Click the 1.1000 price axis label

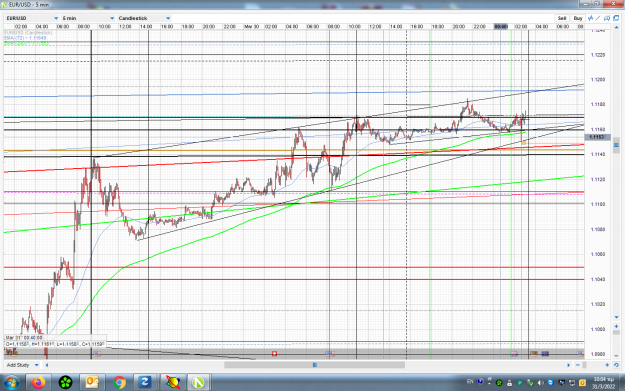[597, 329]
